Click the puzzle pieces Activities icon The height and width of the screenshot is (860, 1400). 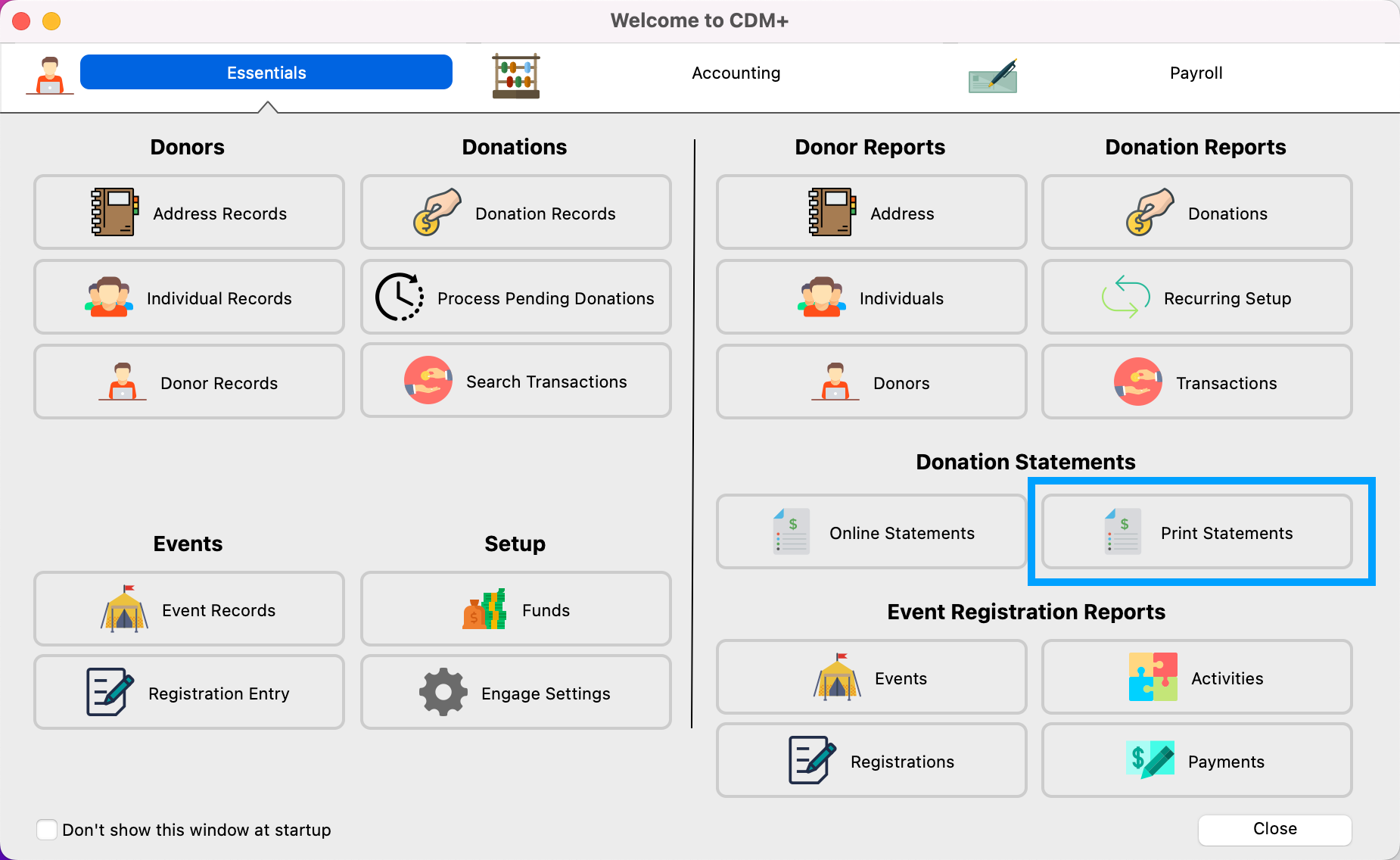pos(1153,677)
